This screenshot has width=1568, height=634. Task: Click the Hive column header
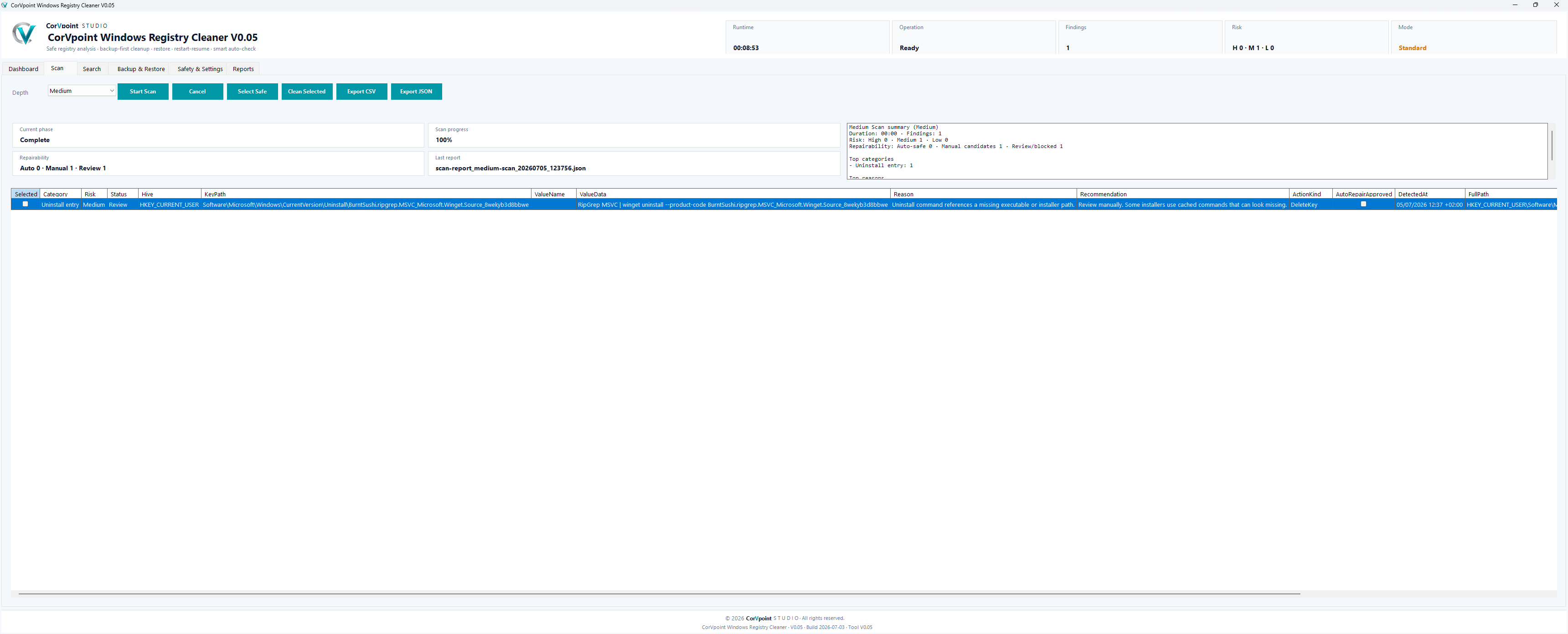[x=170, y=194]
